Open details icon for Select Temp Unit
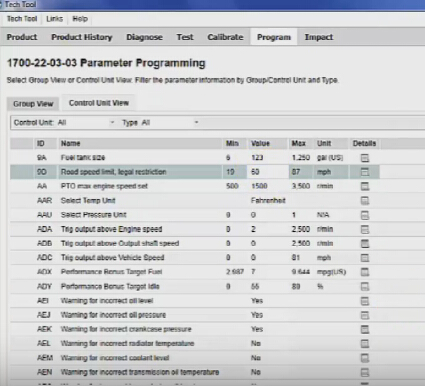Screen dimensions: 425x386 pyautogui.click(x=365, y=201)
